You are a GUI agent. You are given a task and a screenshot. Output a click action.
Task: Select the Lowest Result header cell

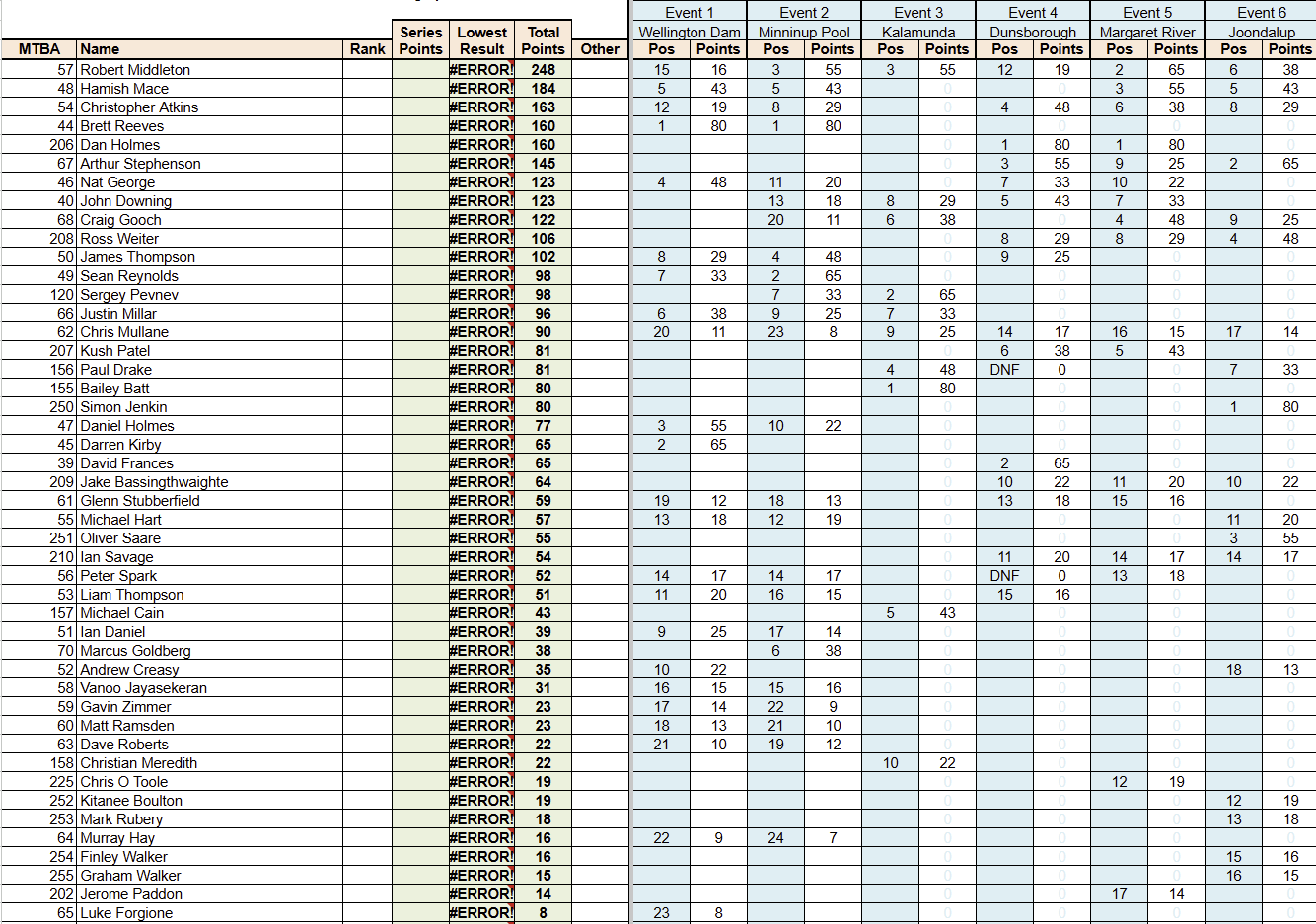coord(482,40)
